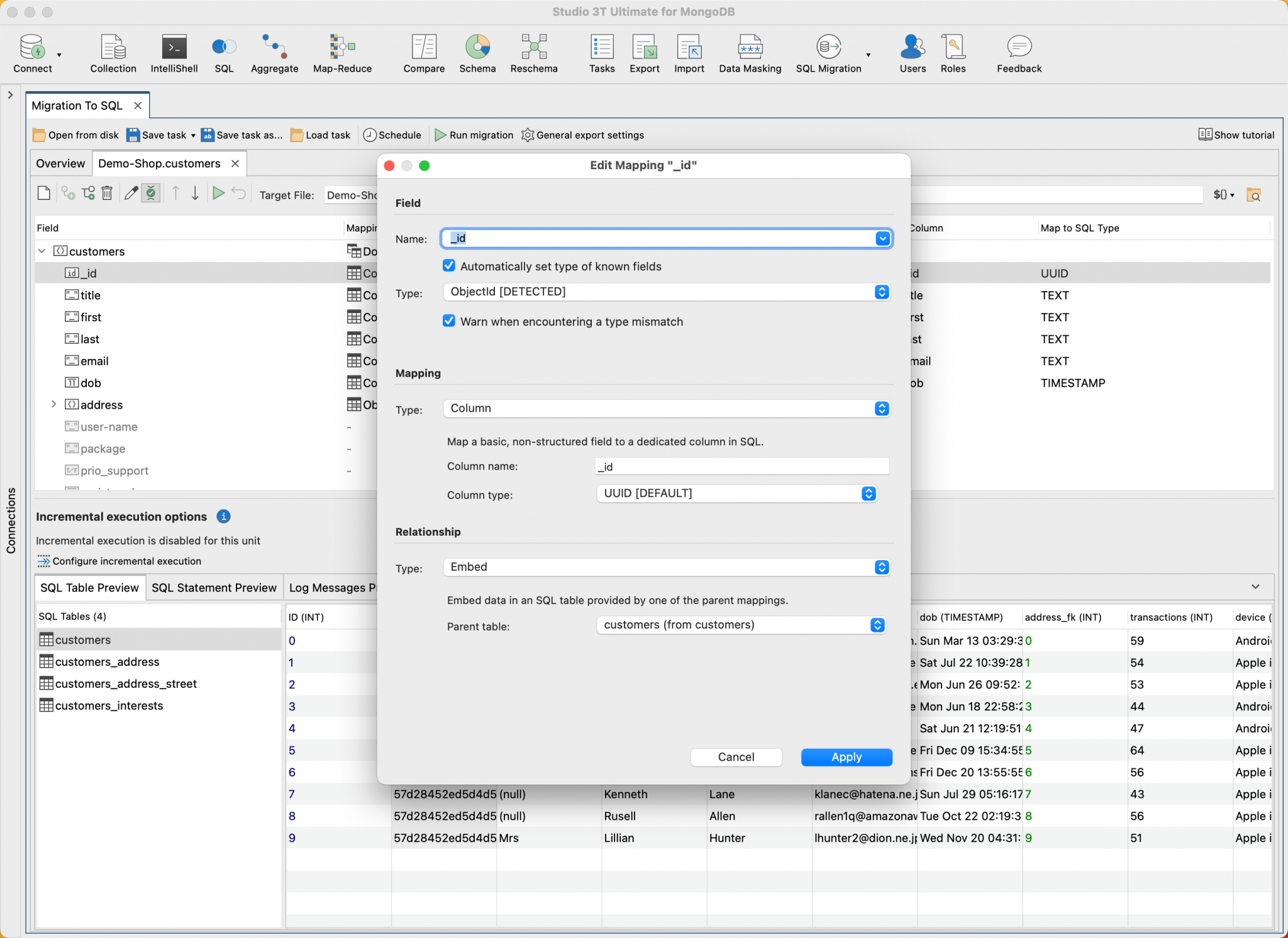This screenshot has width=1288, height=938.
Task: Open the Parent table dropdown
Action: (x=741, y=625)
